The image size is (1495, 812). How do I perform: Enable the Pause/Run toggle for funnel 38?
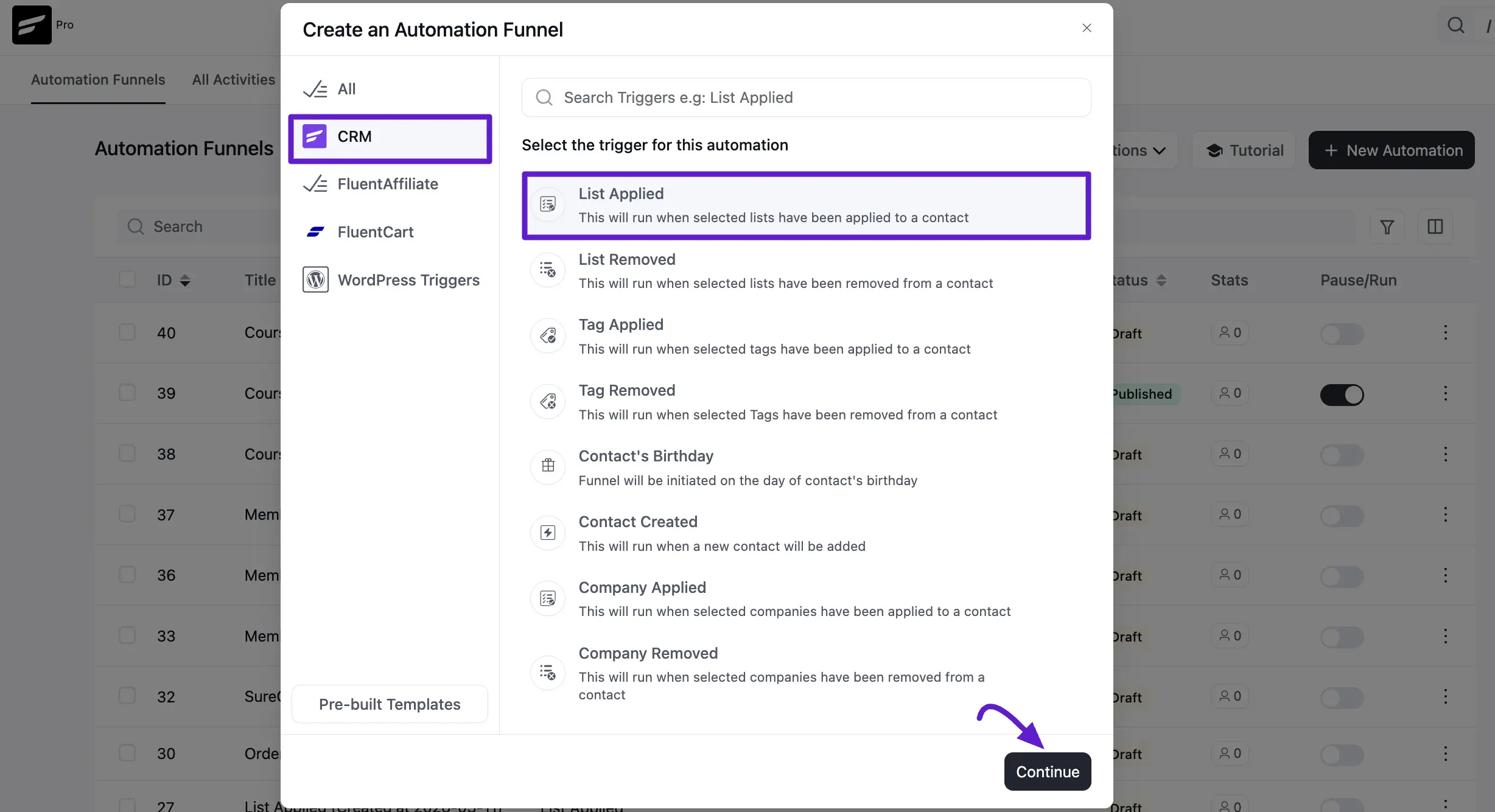1342,455
